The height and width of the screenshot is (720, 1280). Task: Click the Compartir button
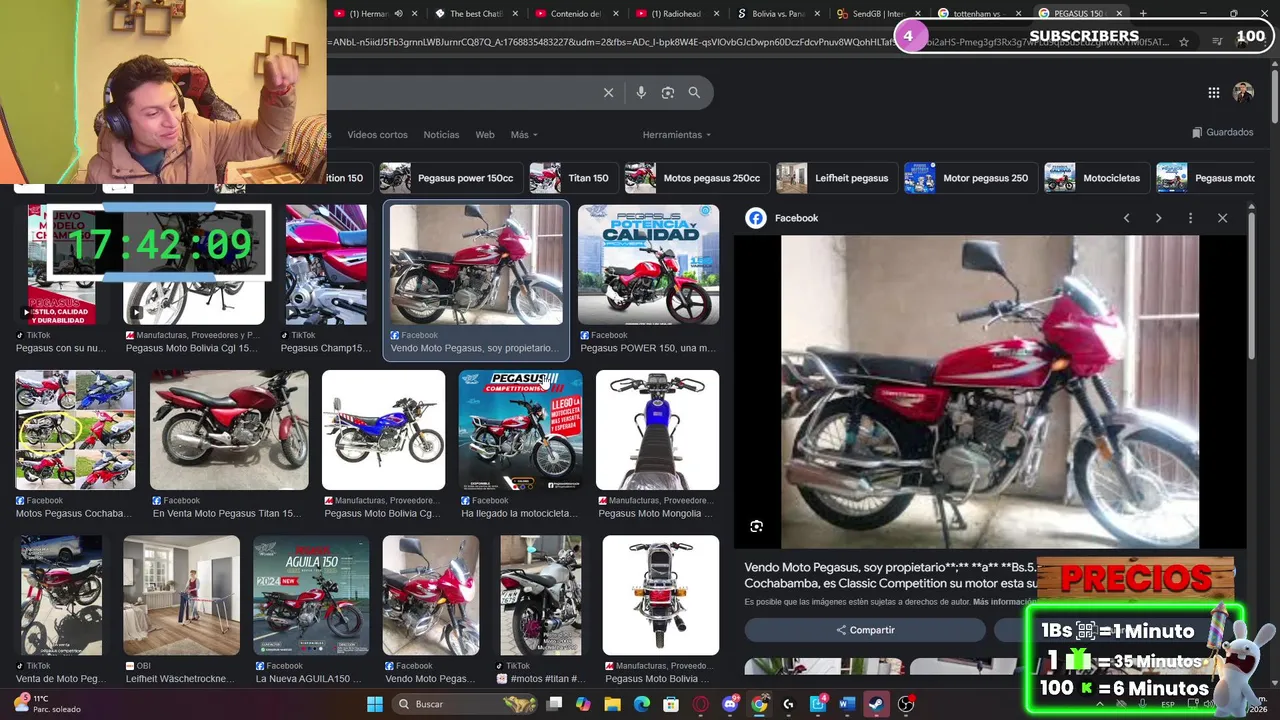pyautogui.click(x=865, y=630)
